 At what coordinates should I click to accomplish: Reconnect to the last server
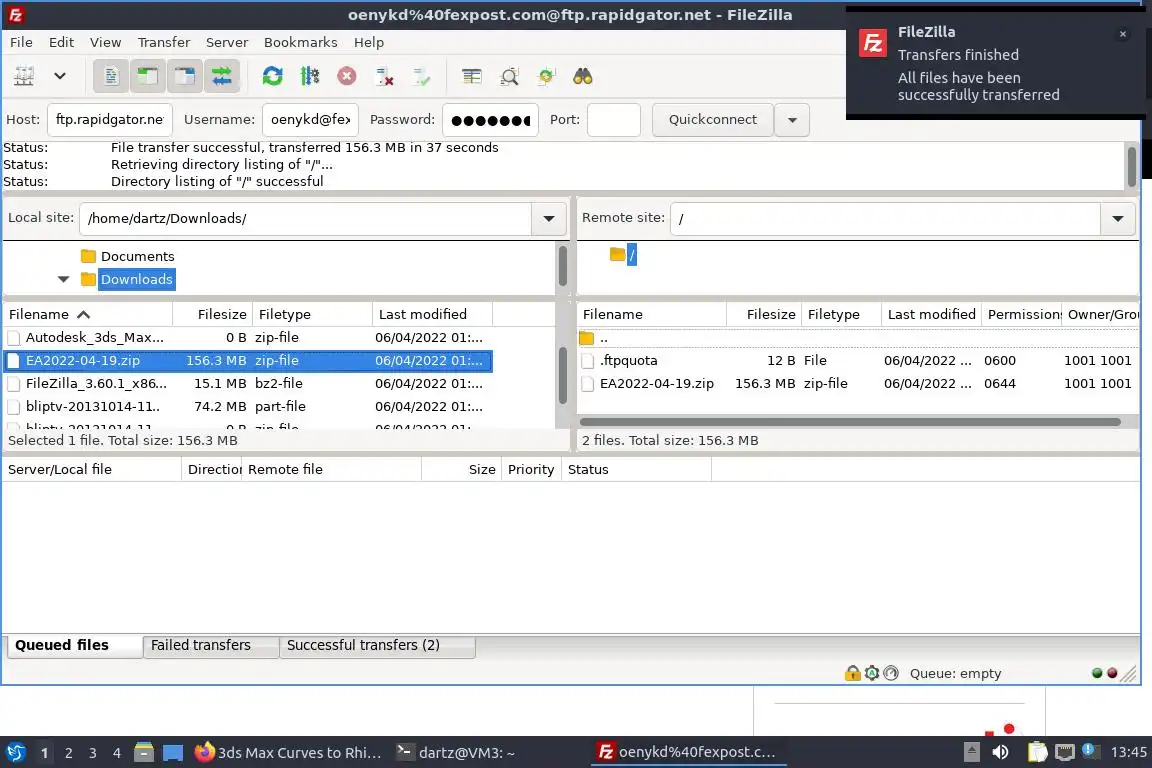point(422,76)
